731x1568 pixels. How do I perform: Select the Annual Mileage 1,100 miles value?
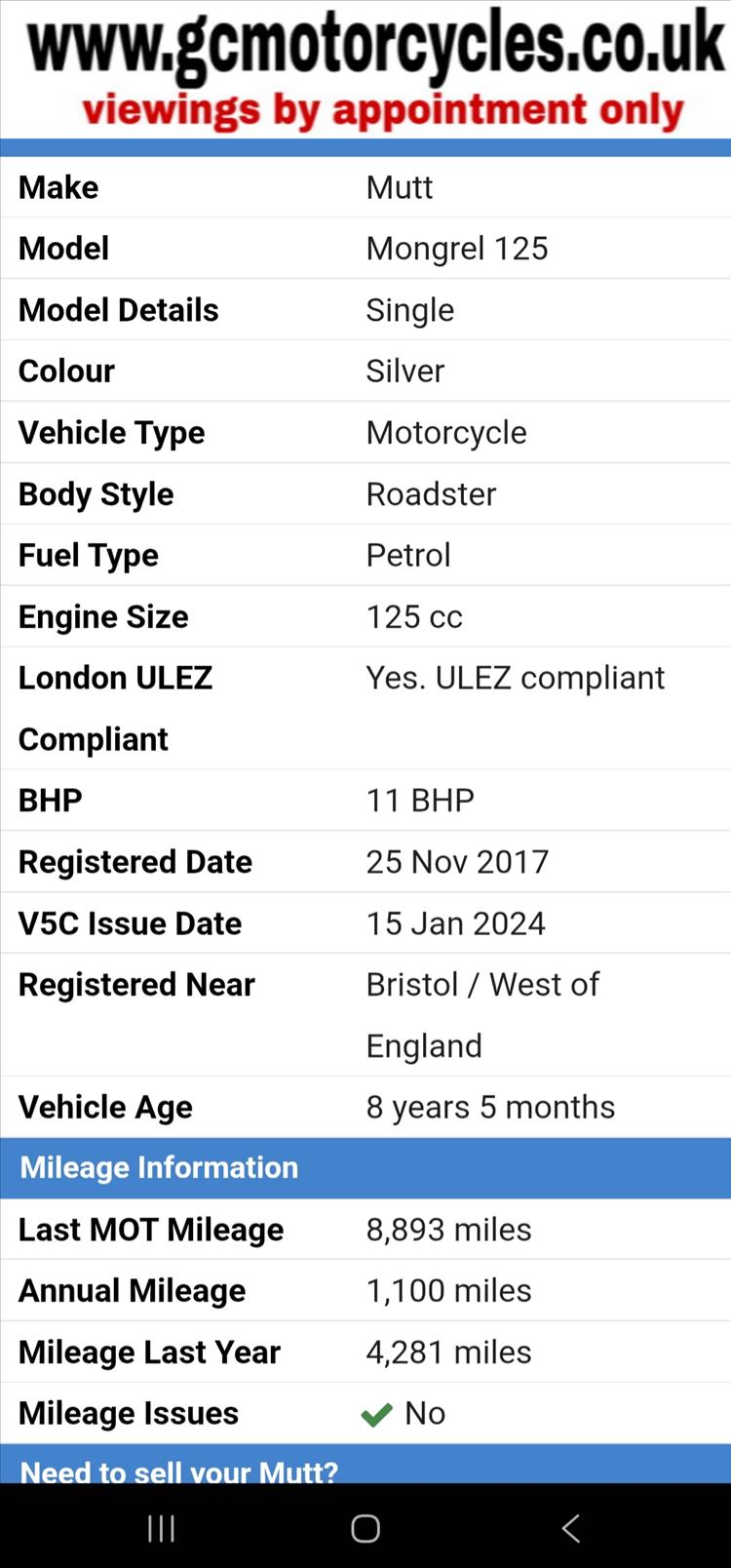click(449, 1291)
